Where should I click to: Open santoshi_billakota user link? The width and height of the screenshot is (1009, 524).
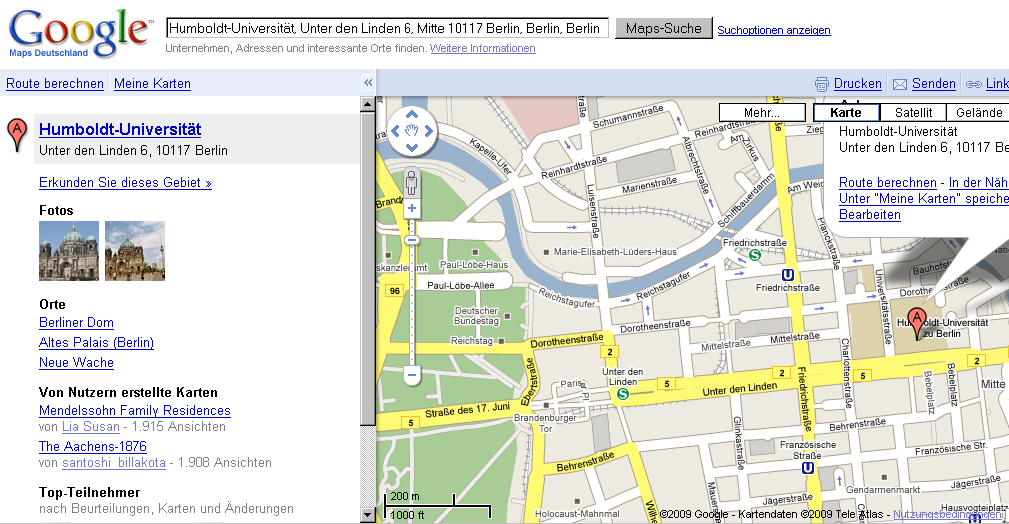(x=114, y=463)
